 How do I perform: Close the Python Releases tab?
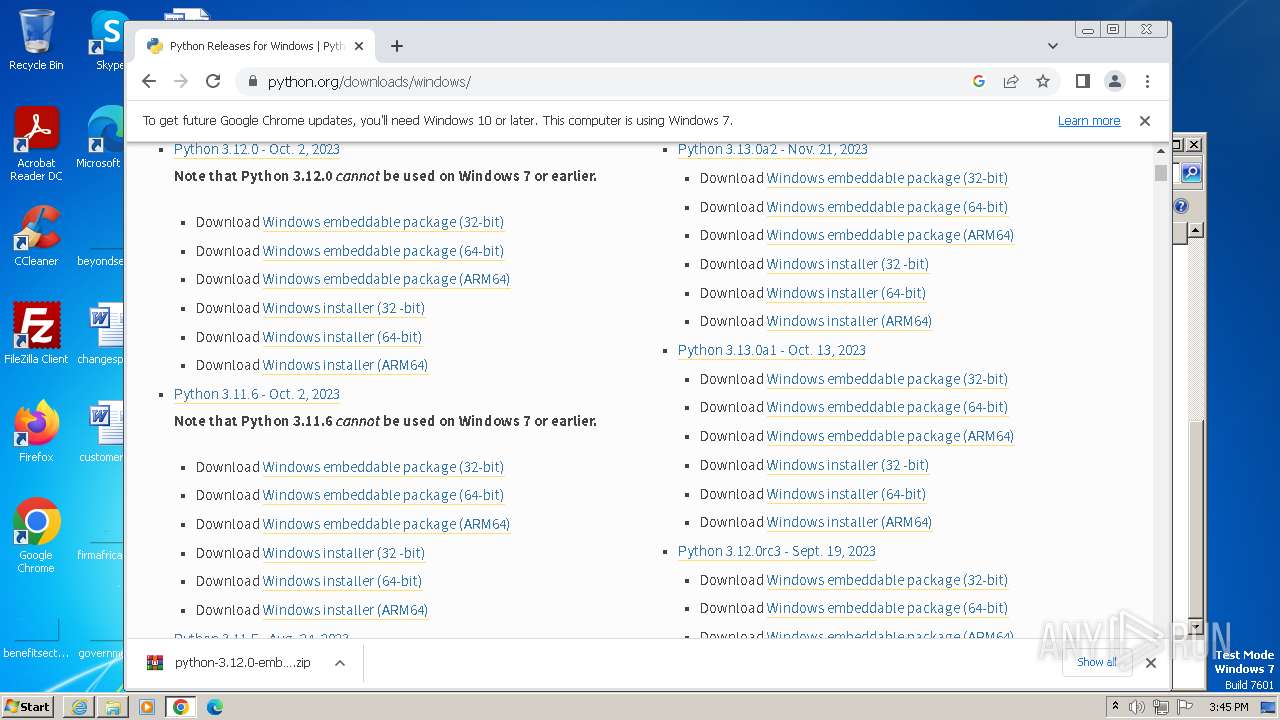pos(359,46)
